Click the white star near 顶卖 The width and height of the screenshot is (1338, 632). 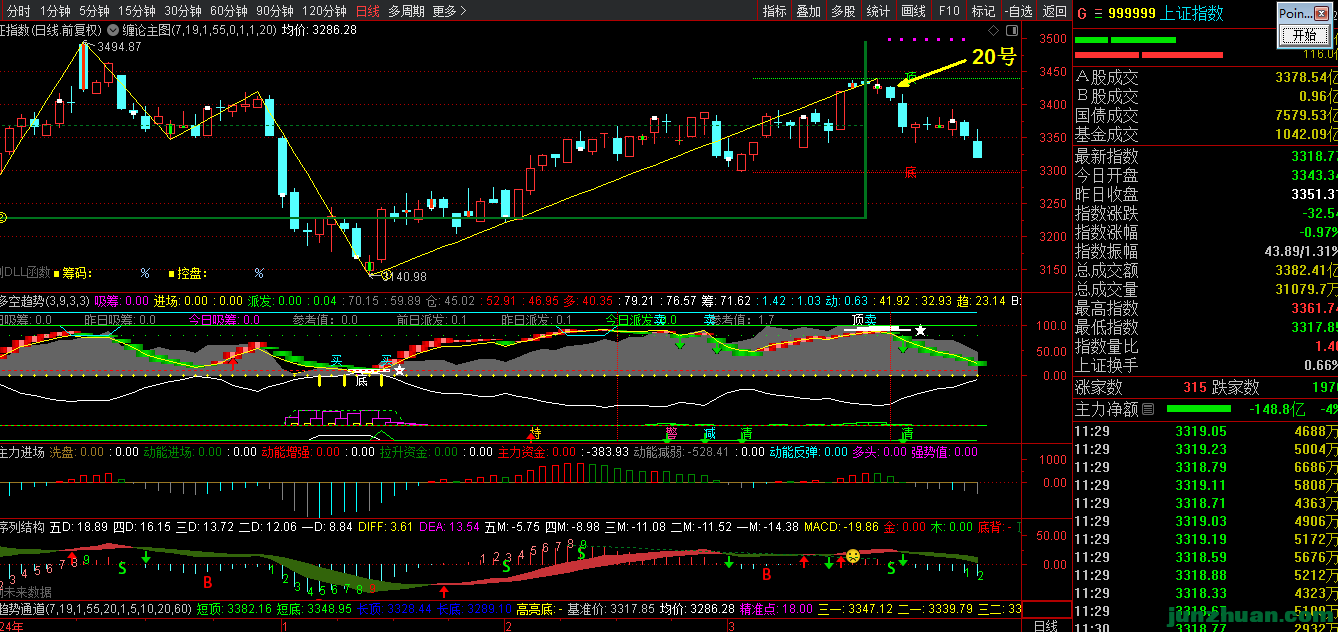[x=920, y=330]
